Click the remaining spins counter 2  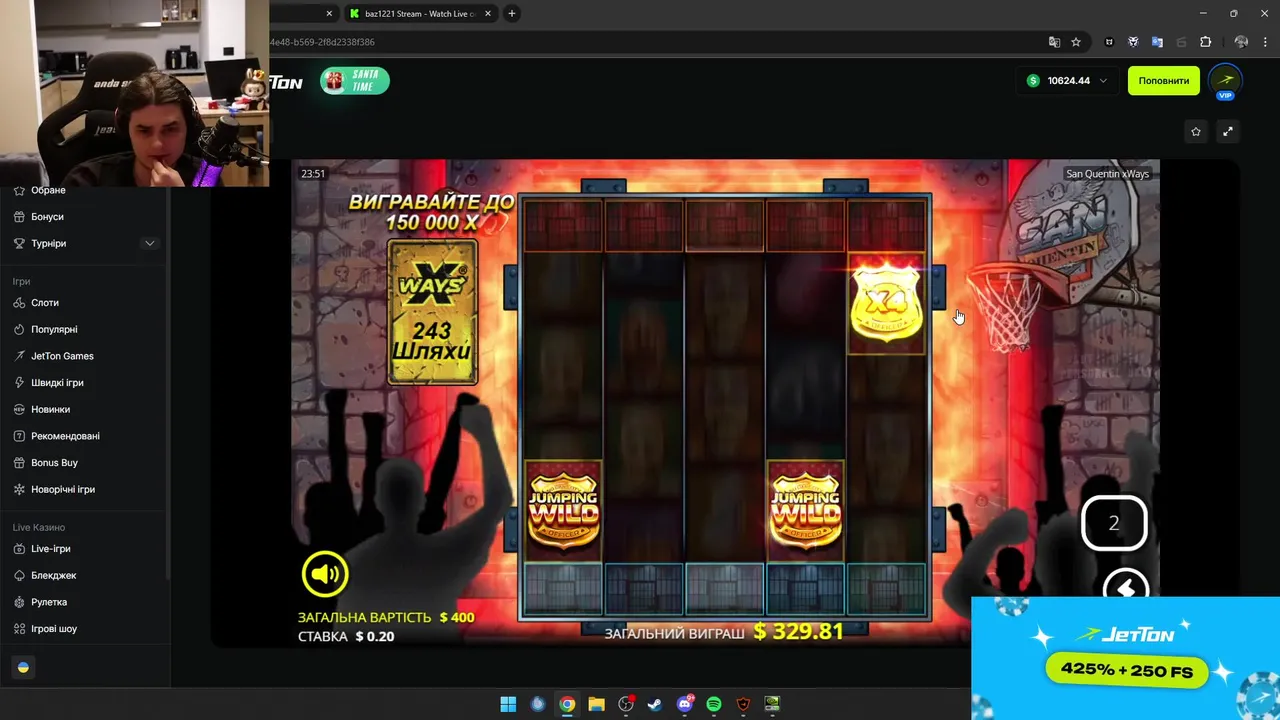click(x=1114, y=523)
